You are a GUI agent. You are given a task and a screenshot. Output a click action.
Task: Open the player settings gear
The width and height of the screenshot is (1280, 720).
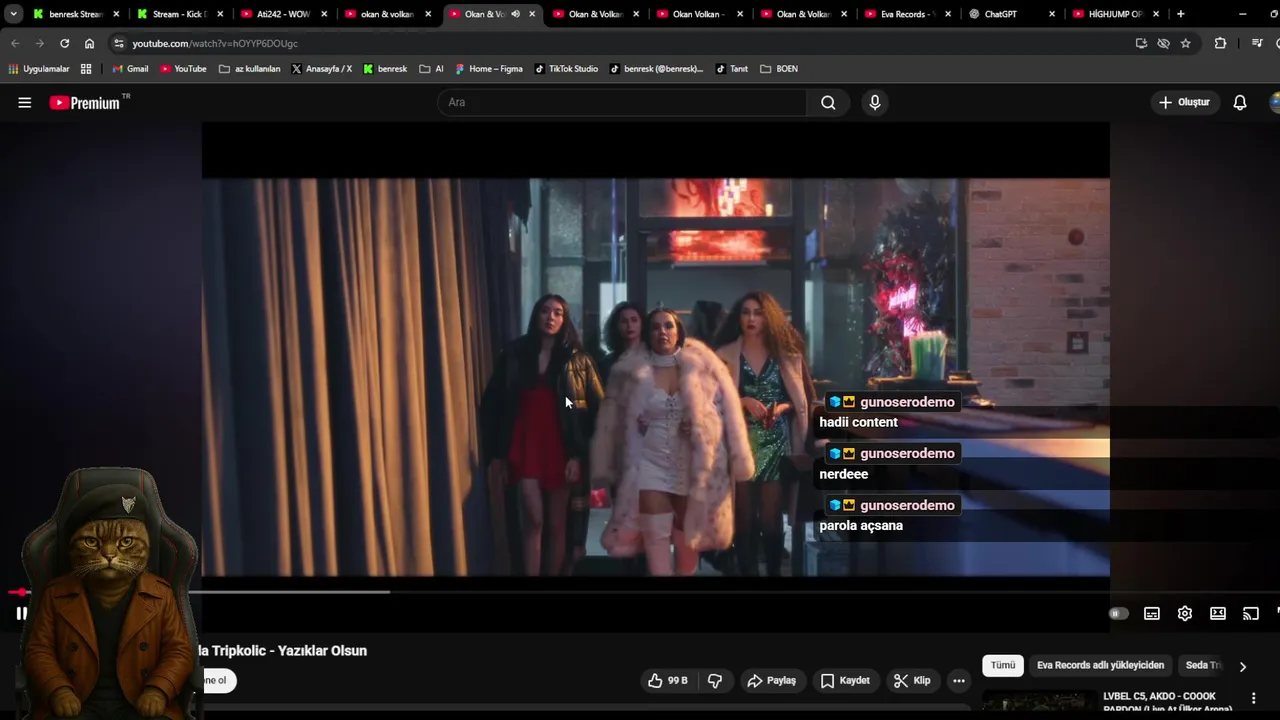(1185, 613)
